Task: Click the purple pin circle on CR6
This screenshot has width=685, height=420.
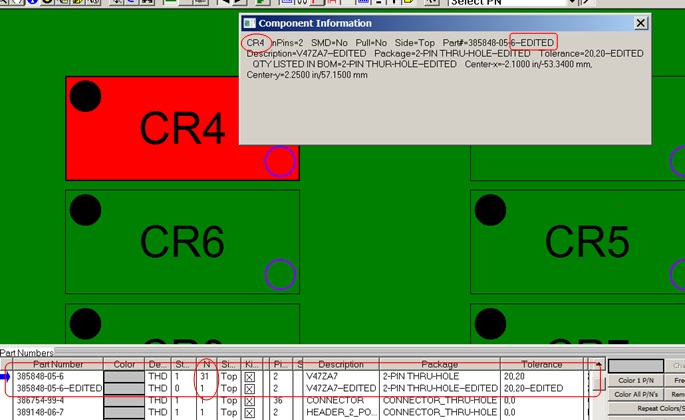Action: pyautogui.click(x=280, y=274)
